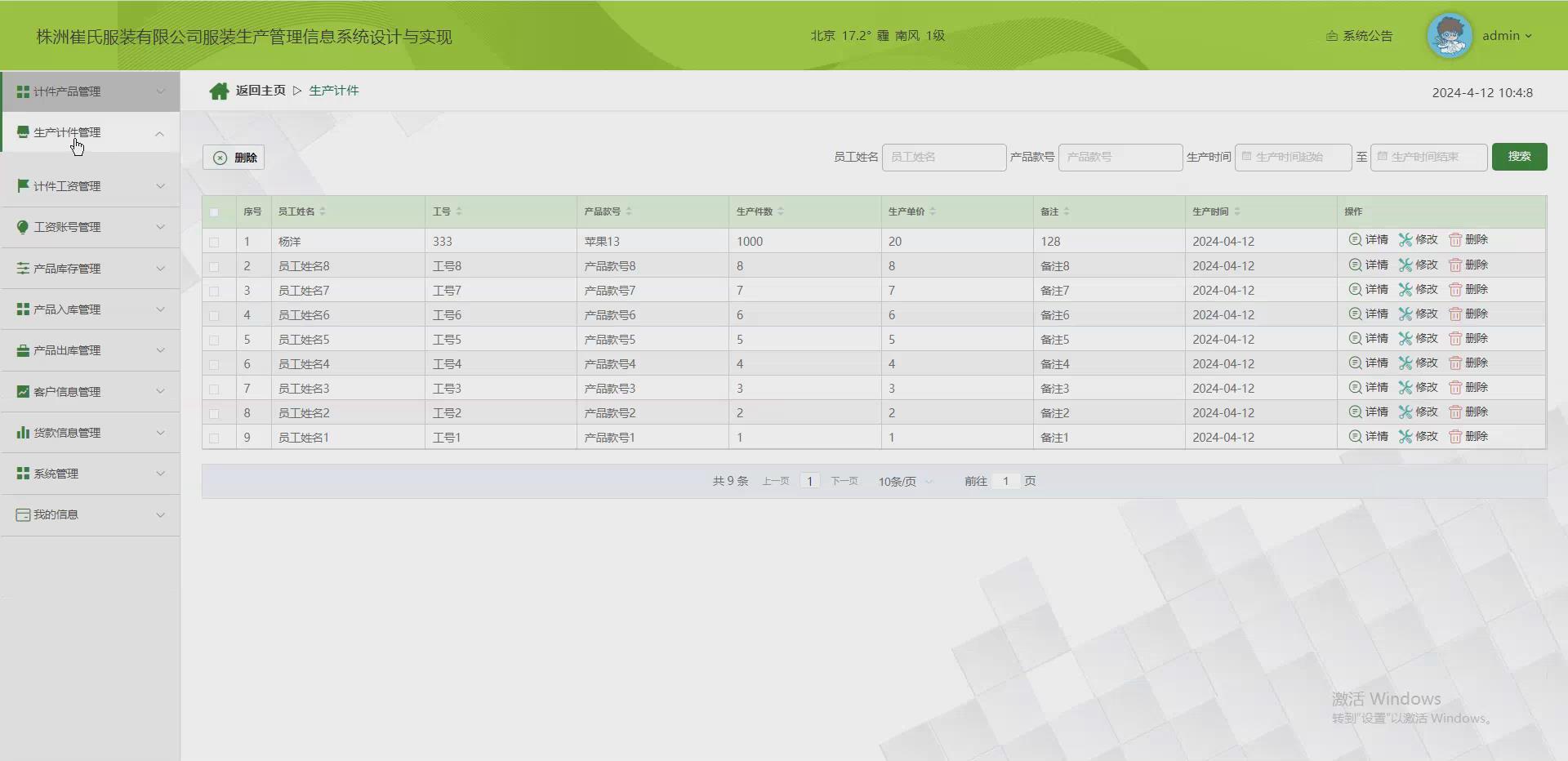The height and width of the screenshot is (761, 1568).
Task: Open 详情 for 员工姓名5
Action: coord(1368,338)
